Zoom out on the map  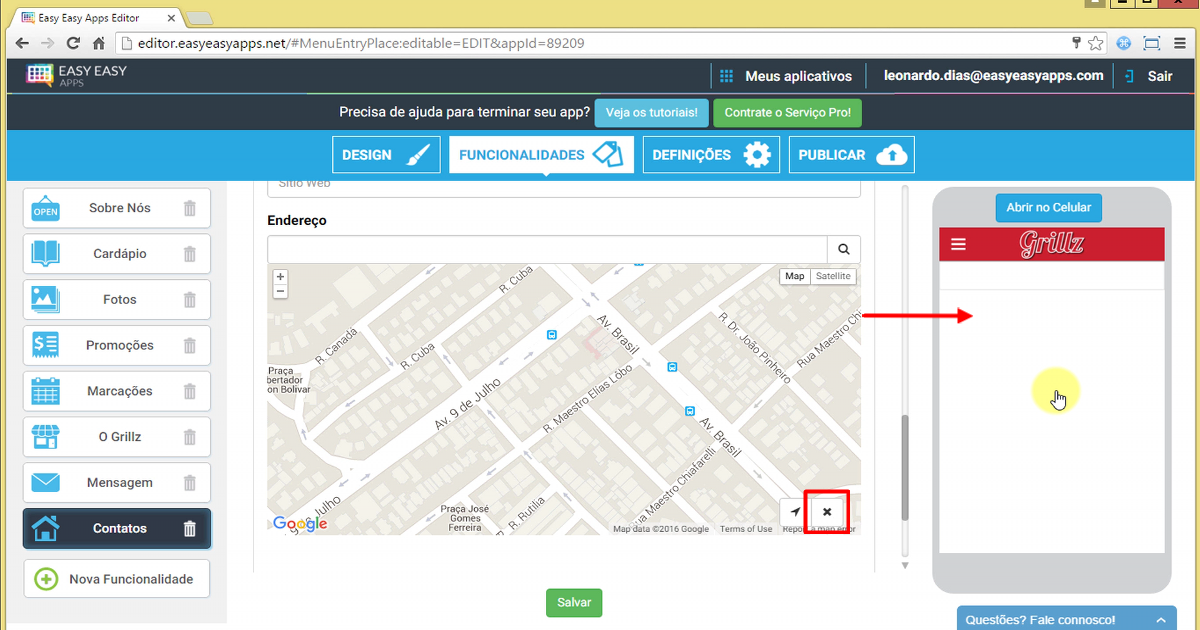(x=280, y=291)
